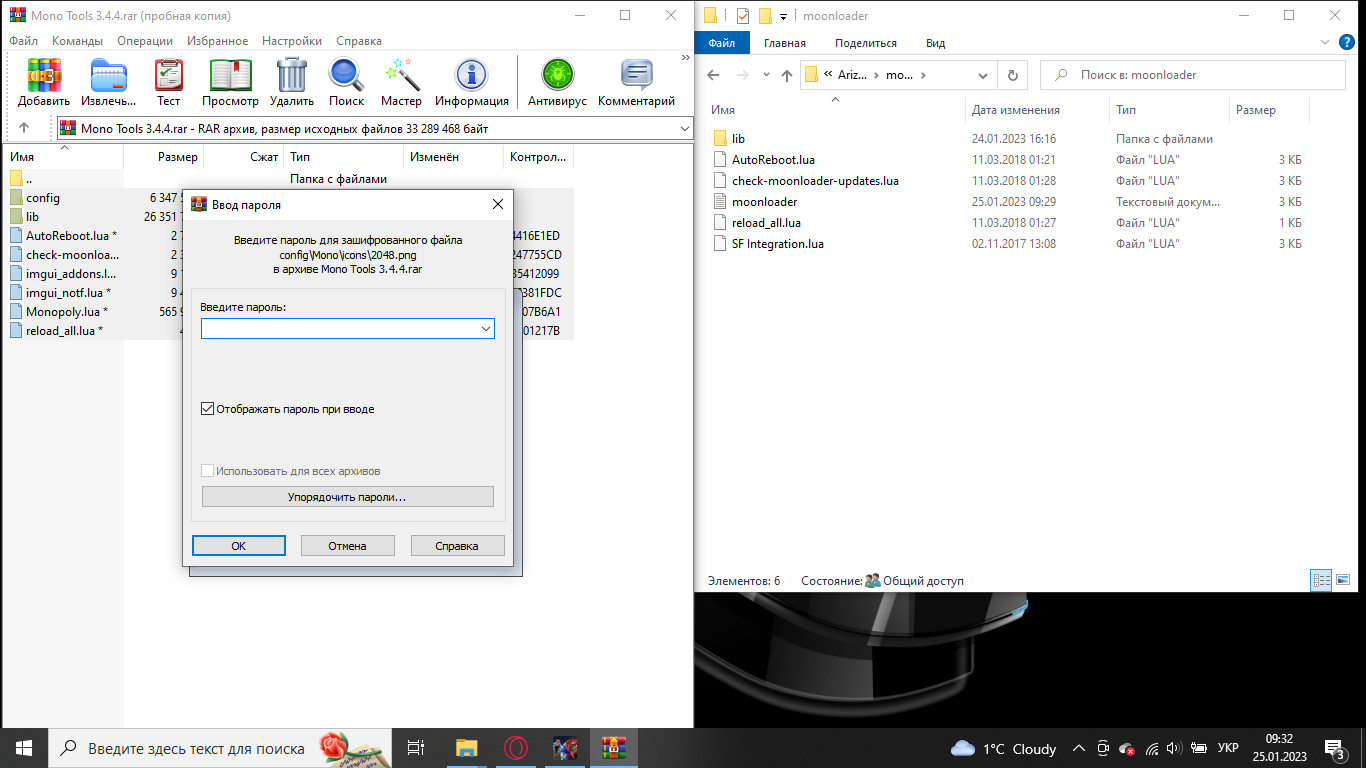Expand the archive path dropdown in WinRAR

[x=684, y=128]
